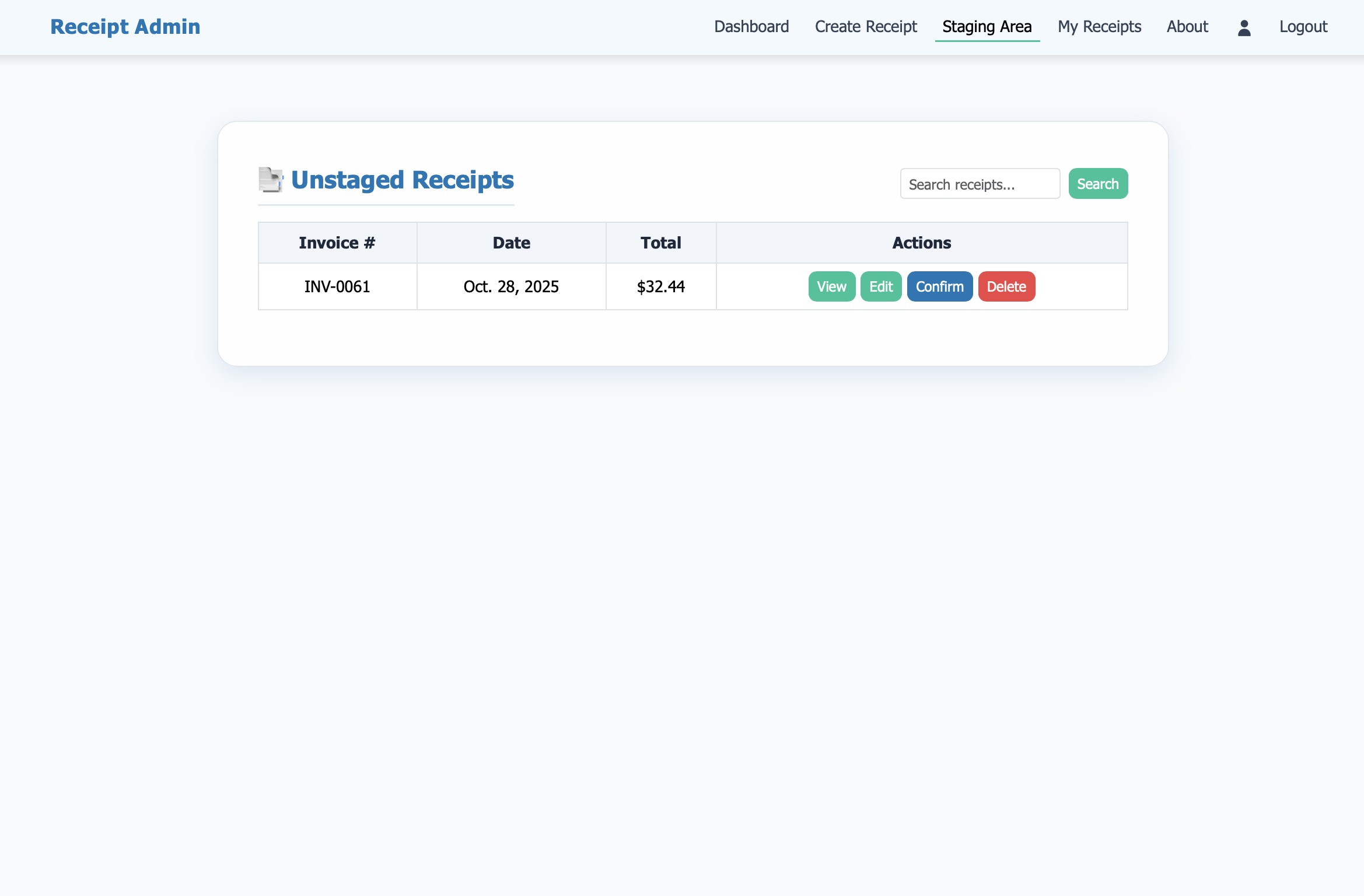Screen dimensions: 1364x896
Task: Click the user profile icon
Action: pyautogui.click(x=1244, y=27)
